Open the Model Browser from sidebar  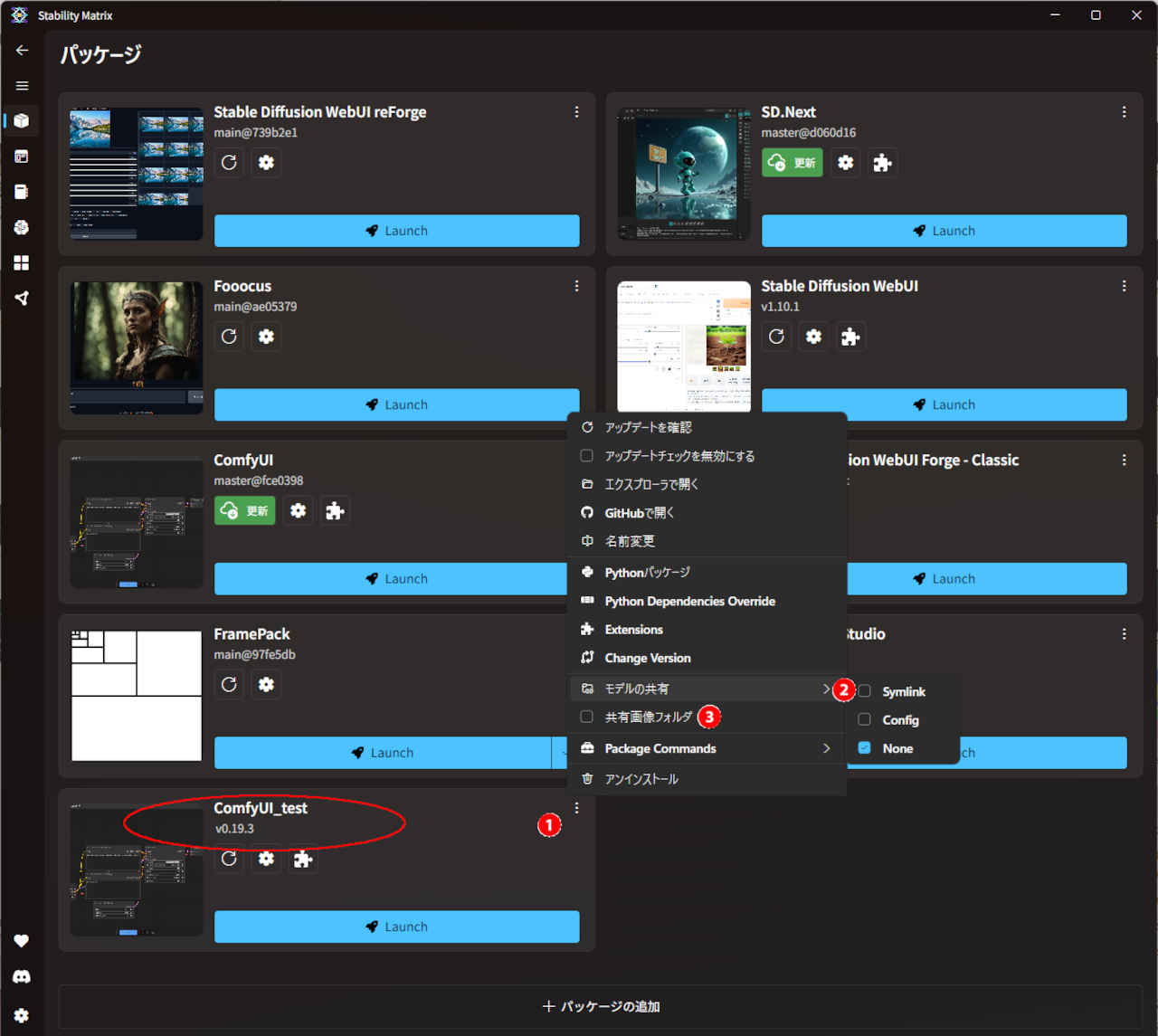(22, 227)
